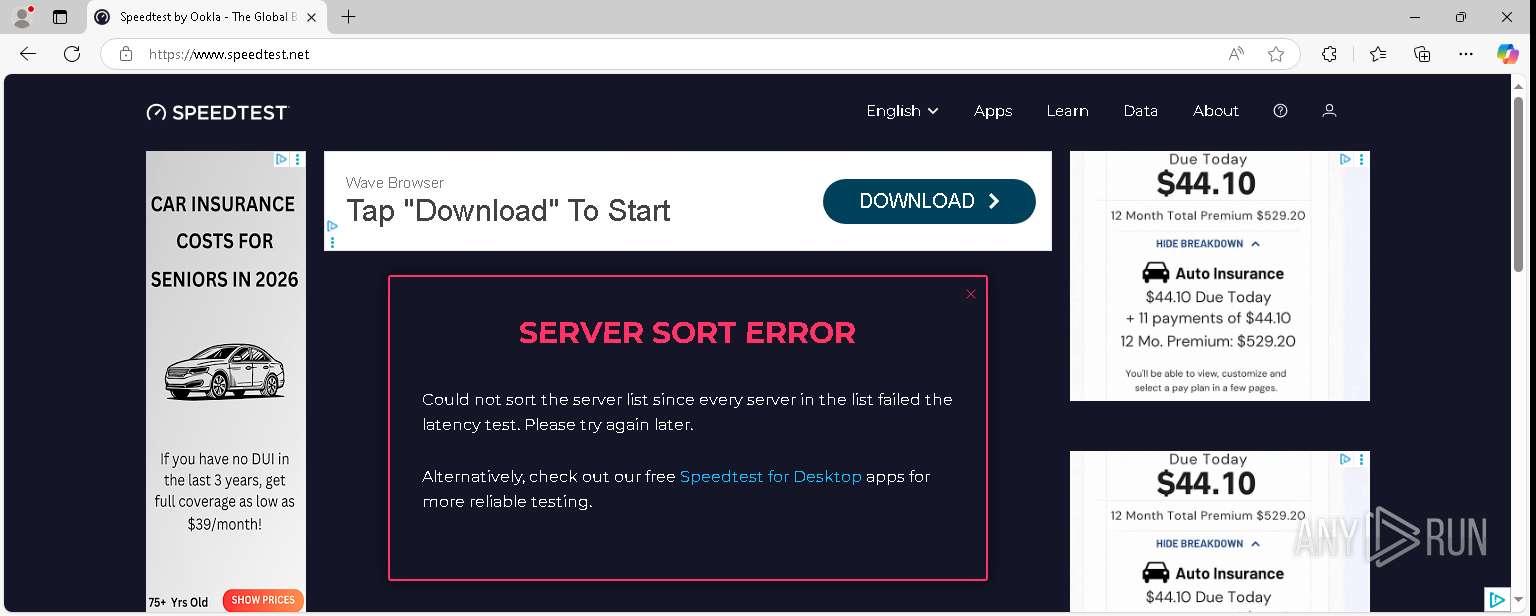Open a new browser tab

348,17
